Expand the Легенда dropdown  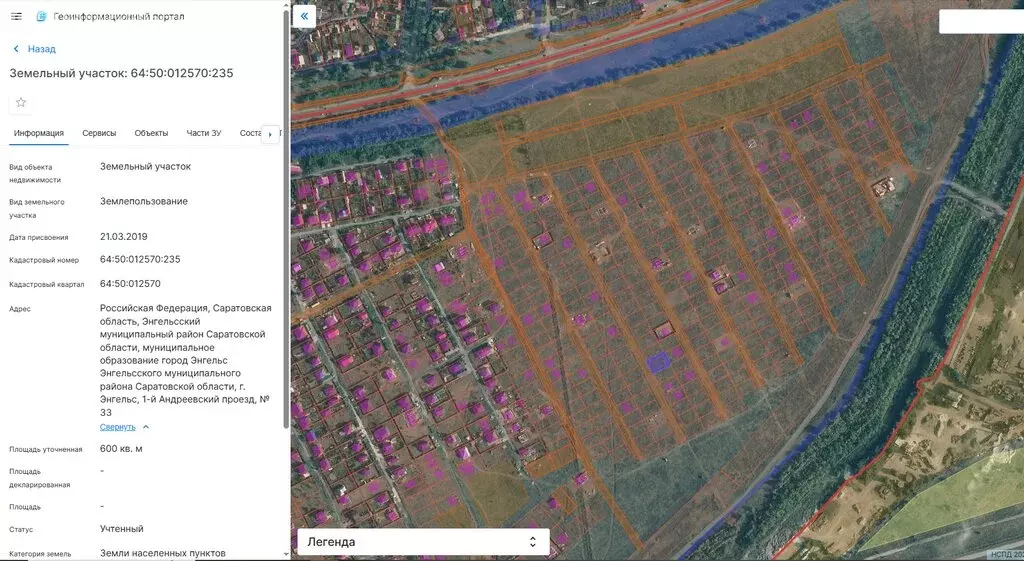423,542
